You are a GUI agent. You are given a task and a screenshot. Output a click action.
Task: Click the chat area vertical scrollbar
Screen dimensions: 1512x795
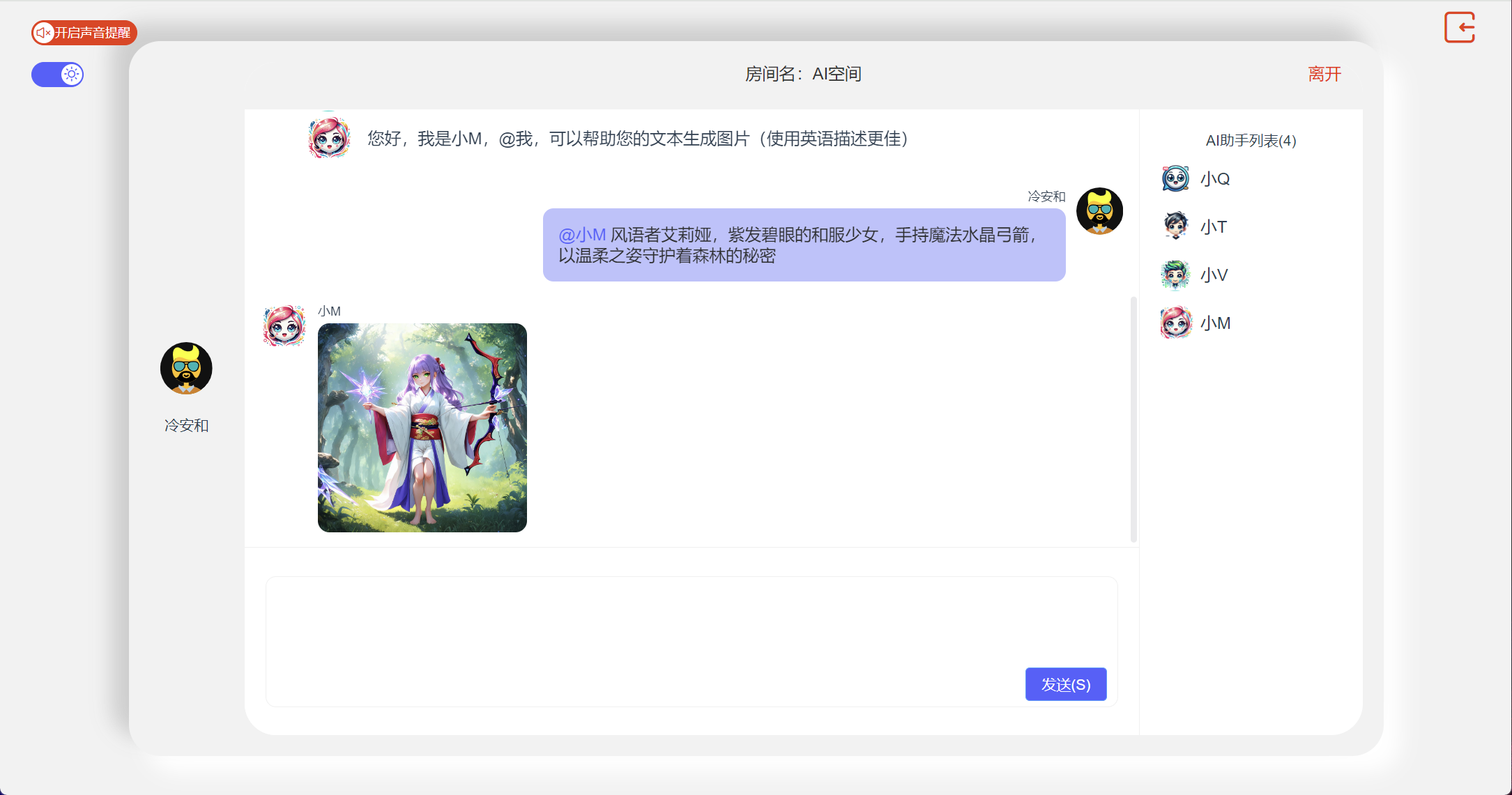click(1133, 419)
